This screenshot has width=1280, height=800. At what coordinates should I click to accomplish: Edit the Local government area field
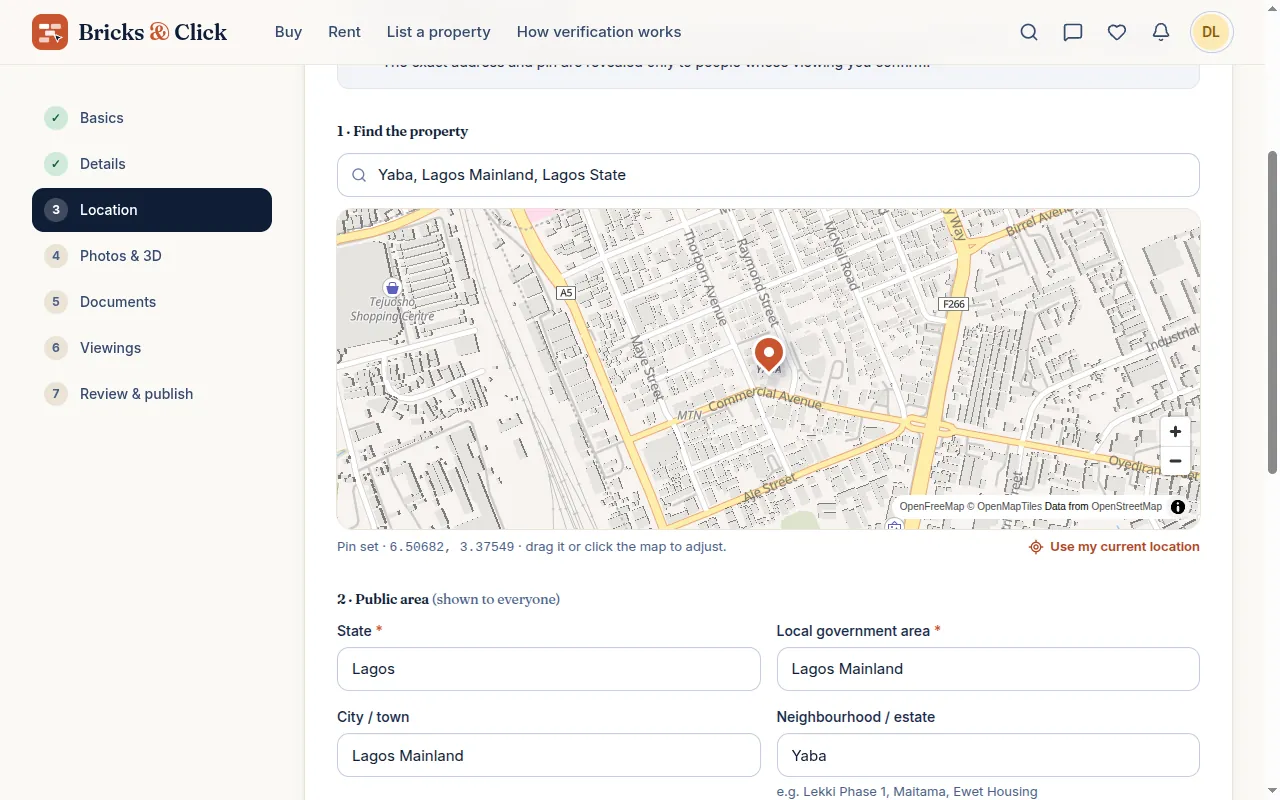[988, 669]
